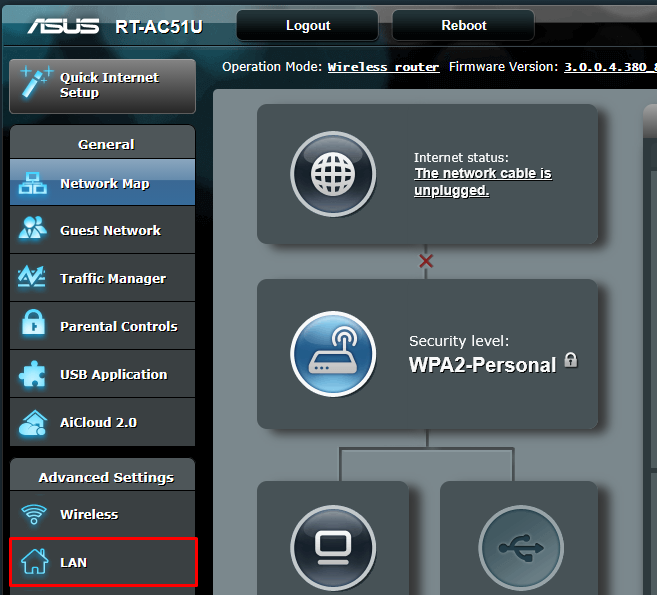Open Wireless advanced settings
This screenshot has height=595, width=657.
[x=102, y=514]
